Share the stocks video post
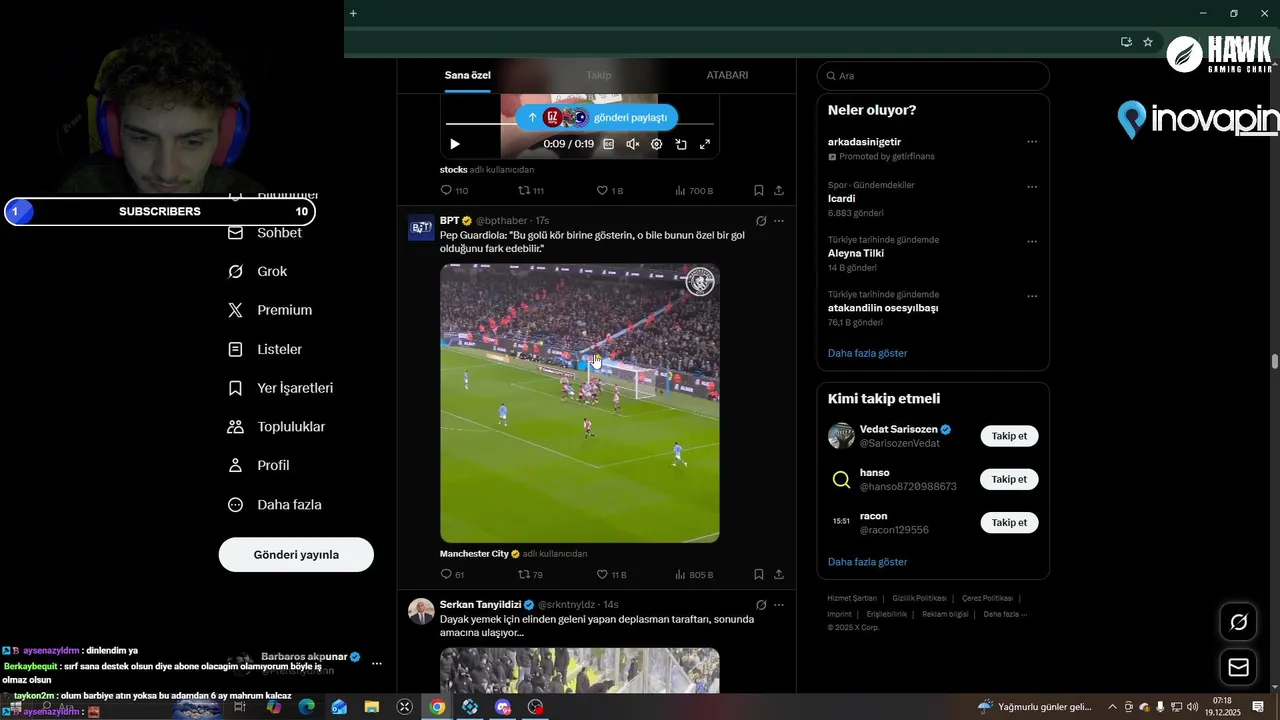The height and width of the screenshot is (720, 1280). [779, 190]
